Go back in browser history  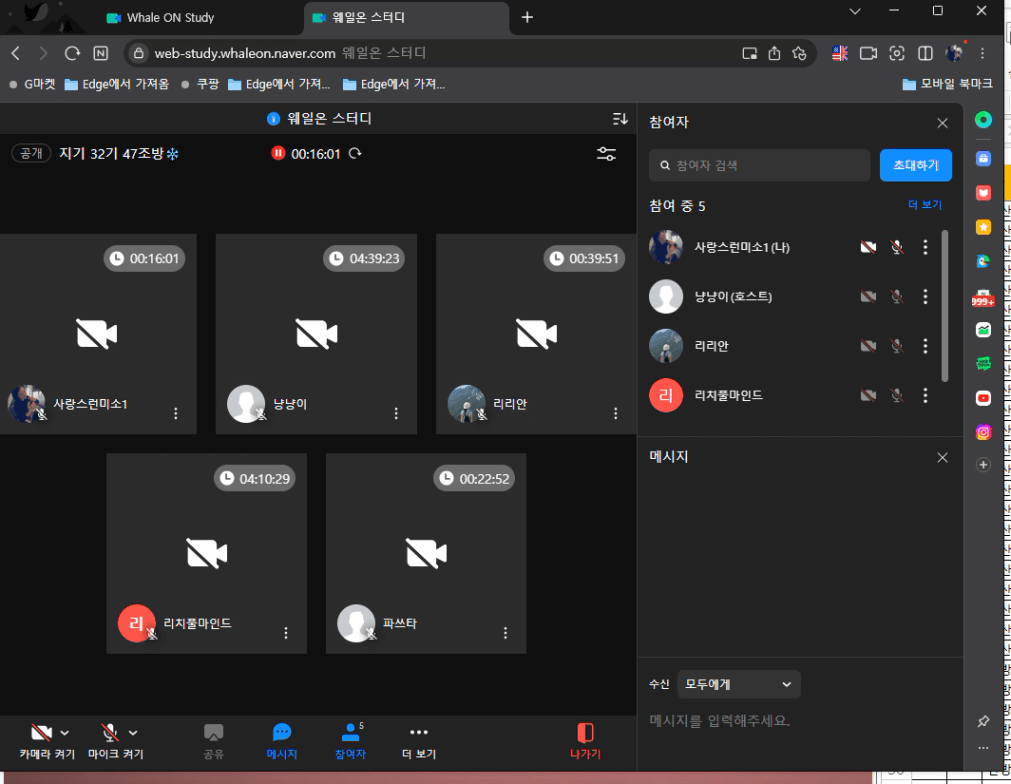pyautogui.click(x=16, y=53)
